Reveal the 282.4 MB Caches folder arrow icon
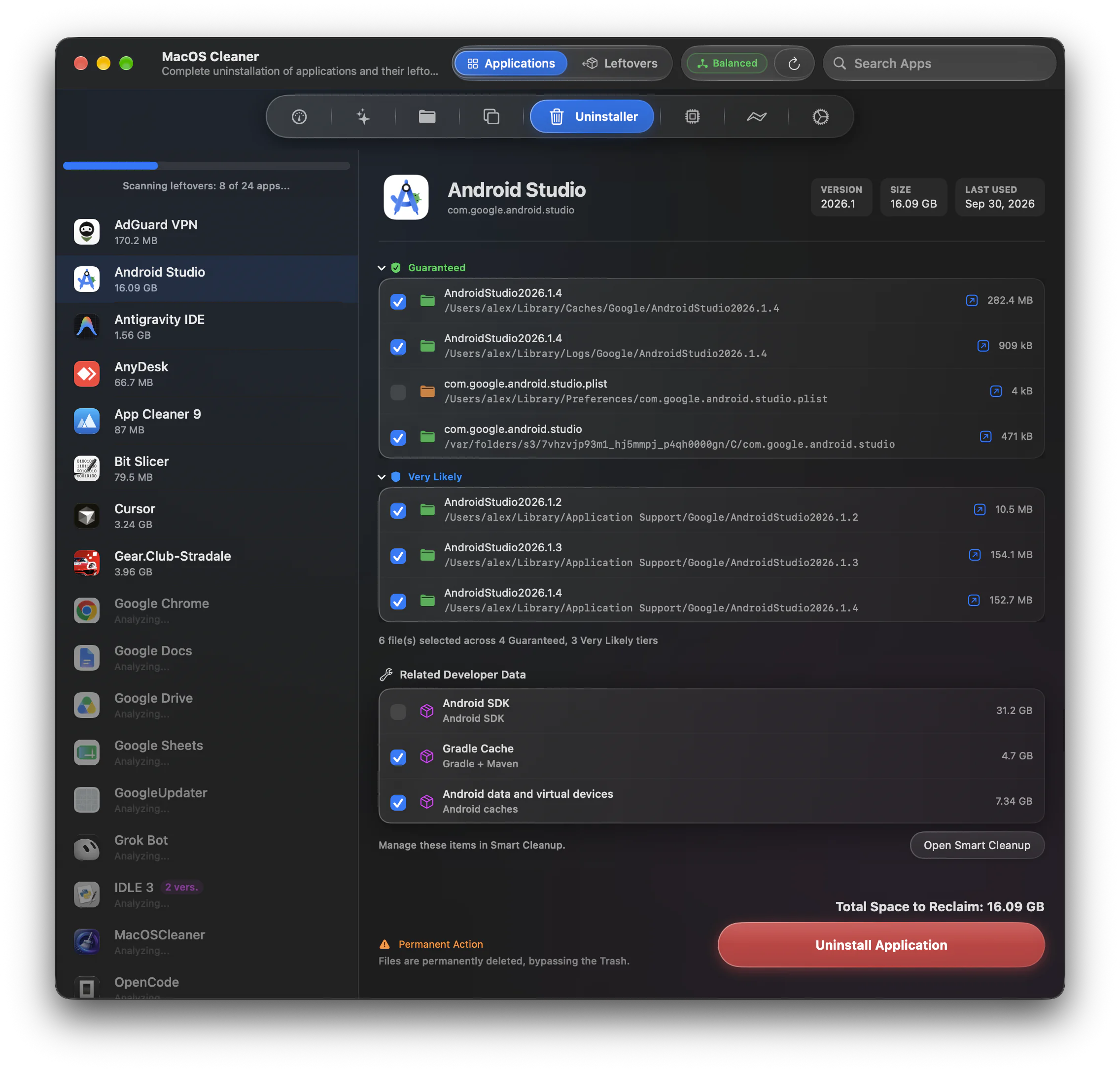The width and height of the screenshot is (1120, 1072). pos(972,301)
